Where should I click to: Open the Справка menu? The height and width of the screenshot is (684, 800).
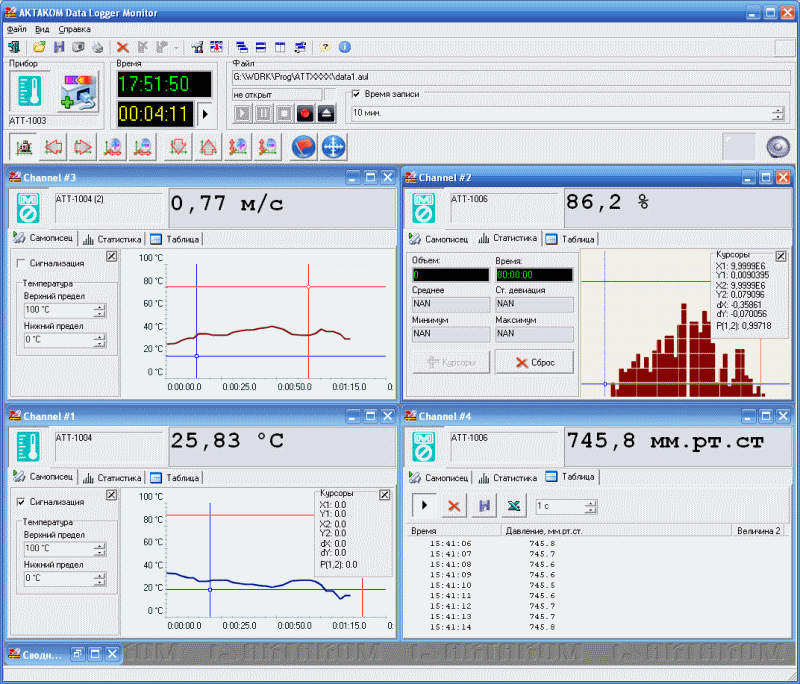74,29
